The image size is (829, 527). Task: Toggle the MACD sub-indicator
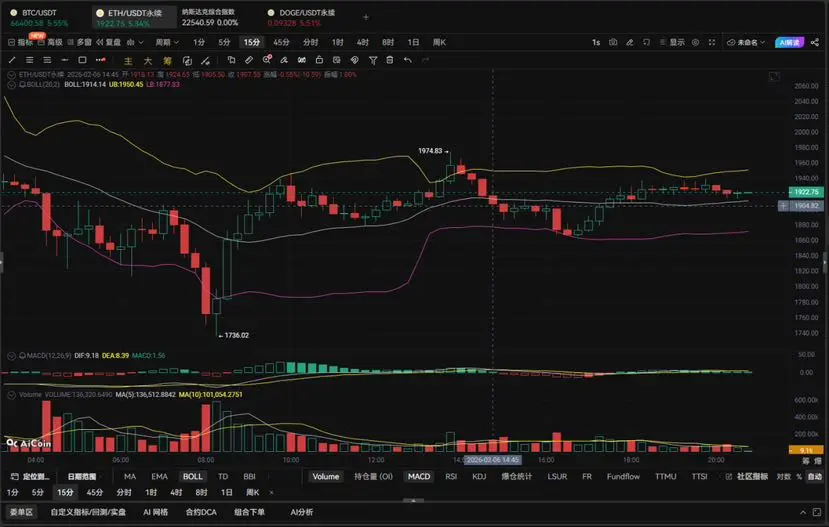pos(419,476)
